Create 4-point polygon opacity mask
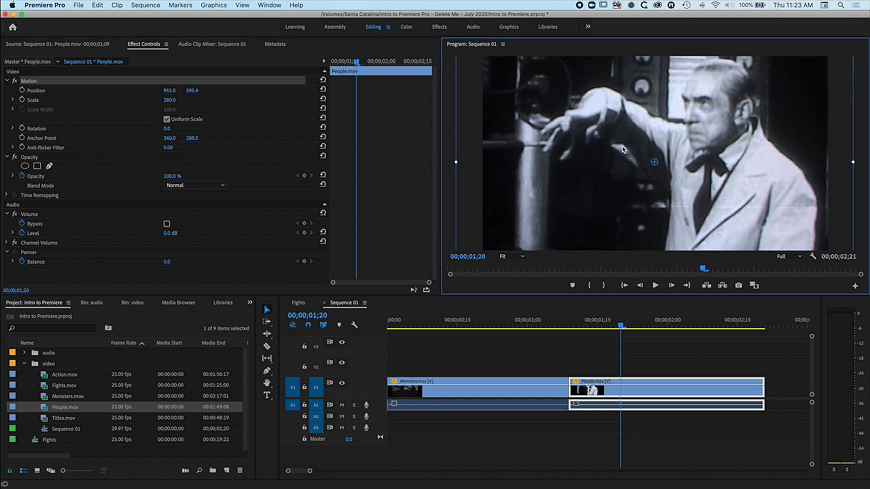Screen dimensions: 870x489 click(x=37, y=166)
